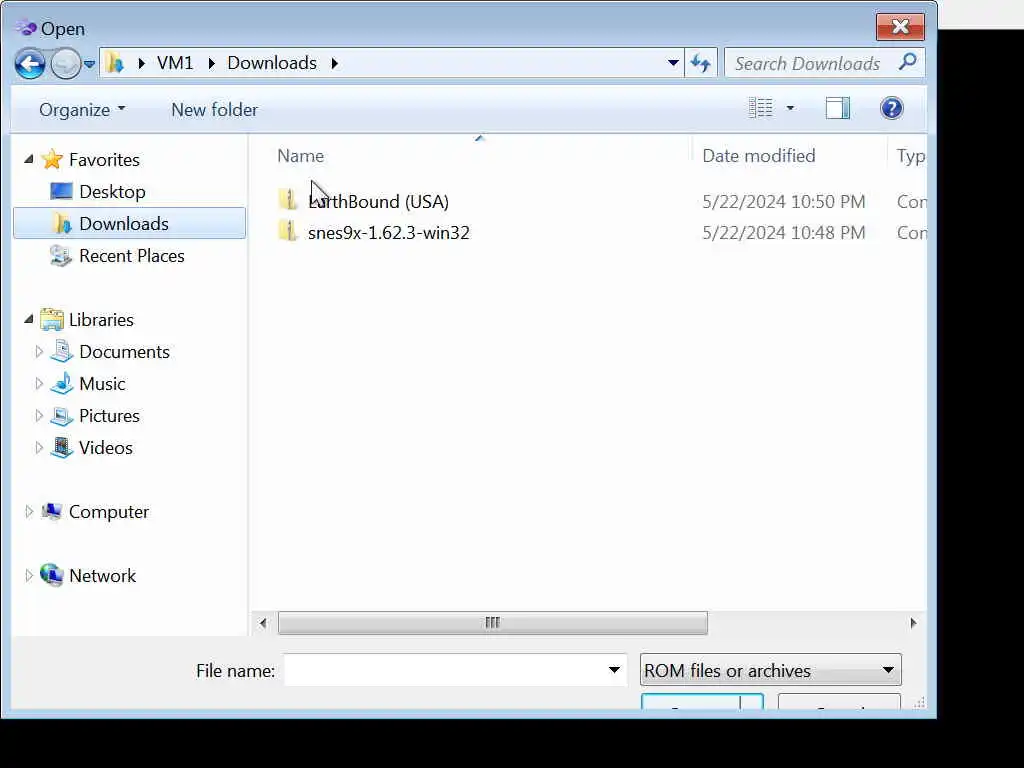Select the folder icon in the address bar
Image resolution: width=1024 pixels, height=768 pixels.
[x=115, y=63]
